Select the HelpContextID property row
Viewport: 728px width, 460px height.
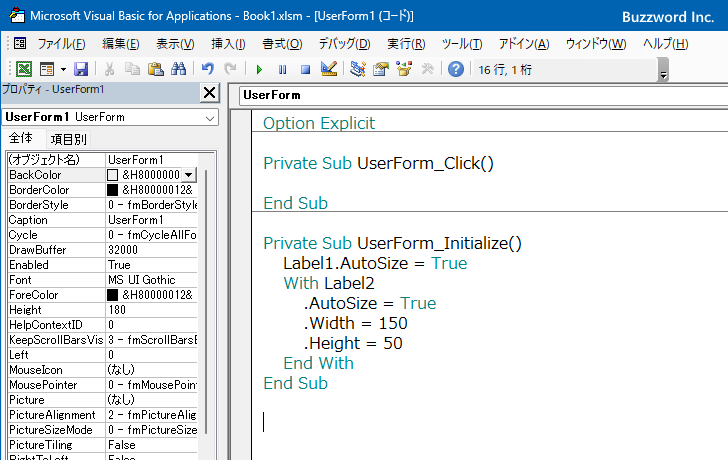point(103,325)
